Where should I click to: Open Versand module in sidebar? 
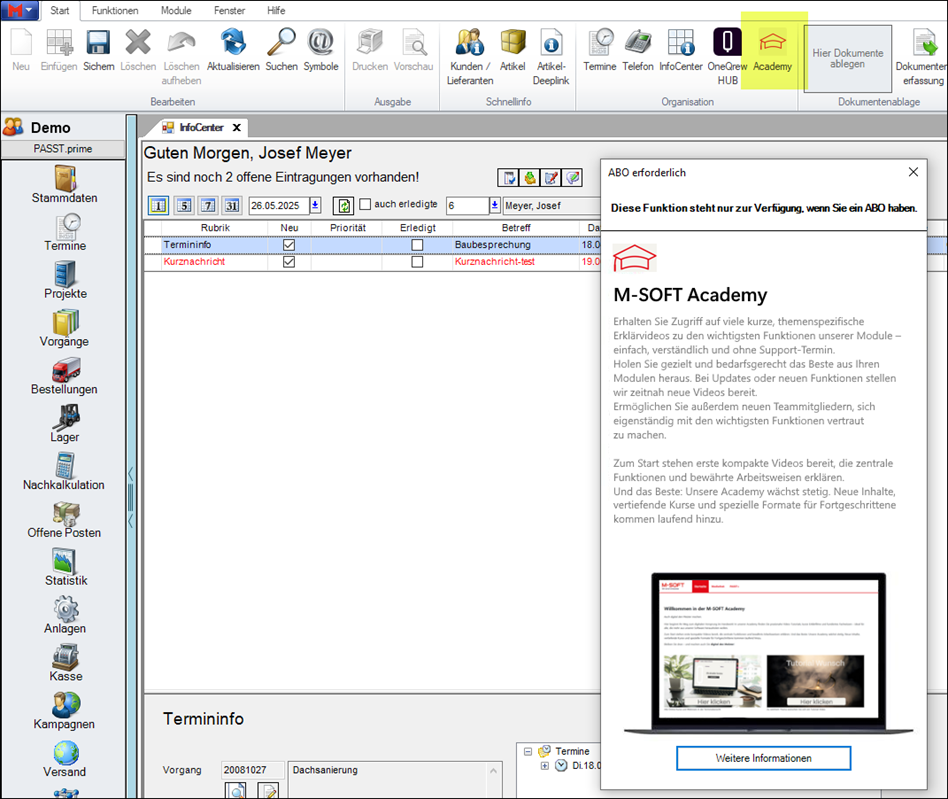tap(65, 758)
